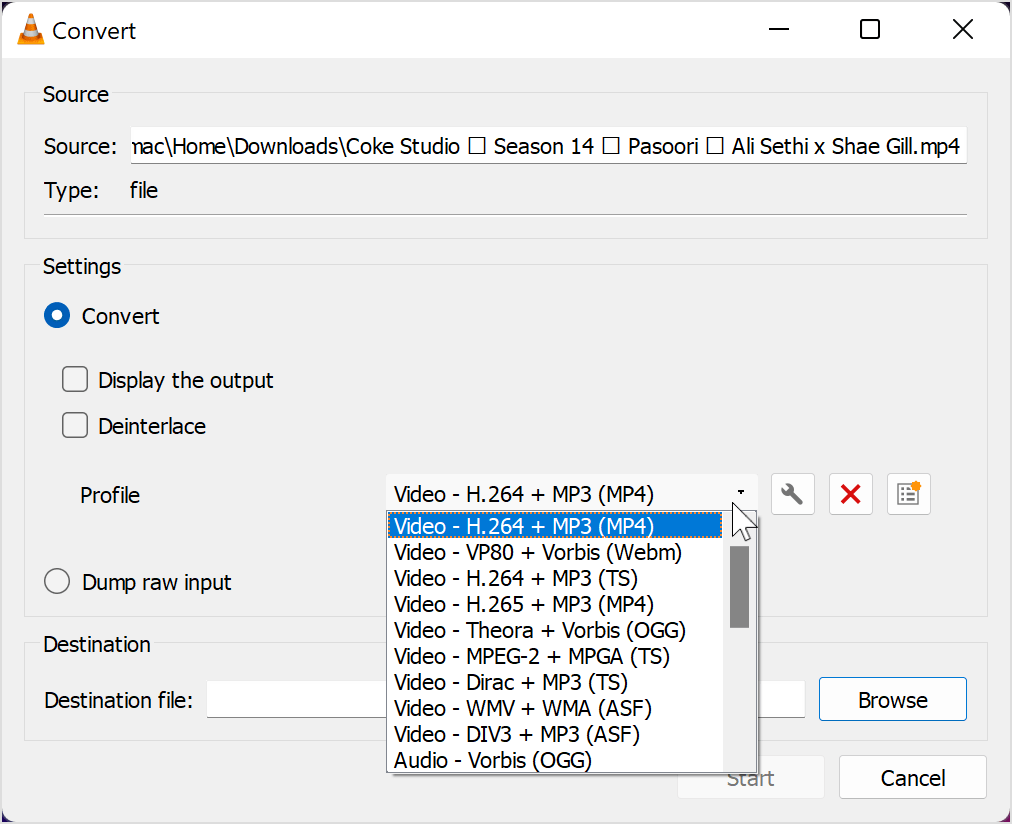Image resolution: width=1012 pixels, height=824 pixels.
Task: Click the profile list scrollbar thumb
Action: [x=739, y=586]
